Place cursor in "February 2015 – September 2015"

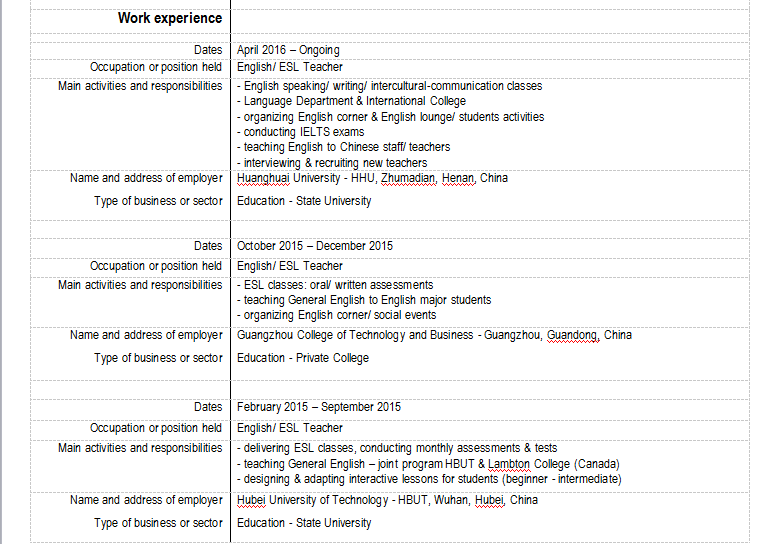pyautogui.click(x=319, y=407)
